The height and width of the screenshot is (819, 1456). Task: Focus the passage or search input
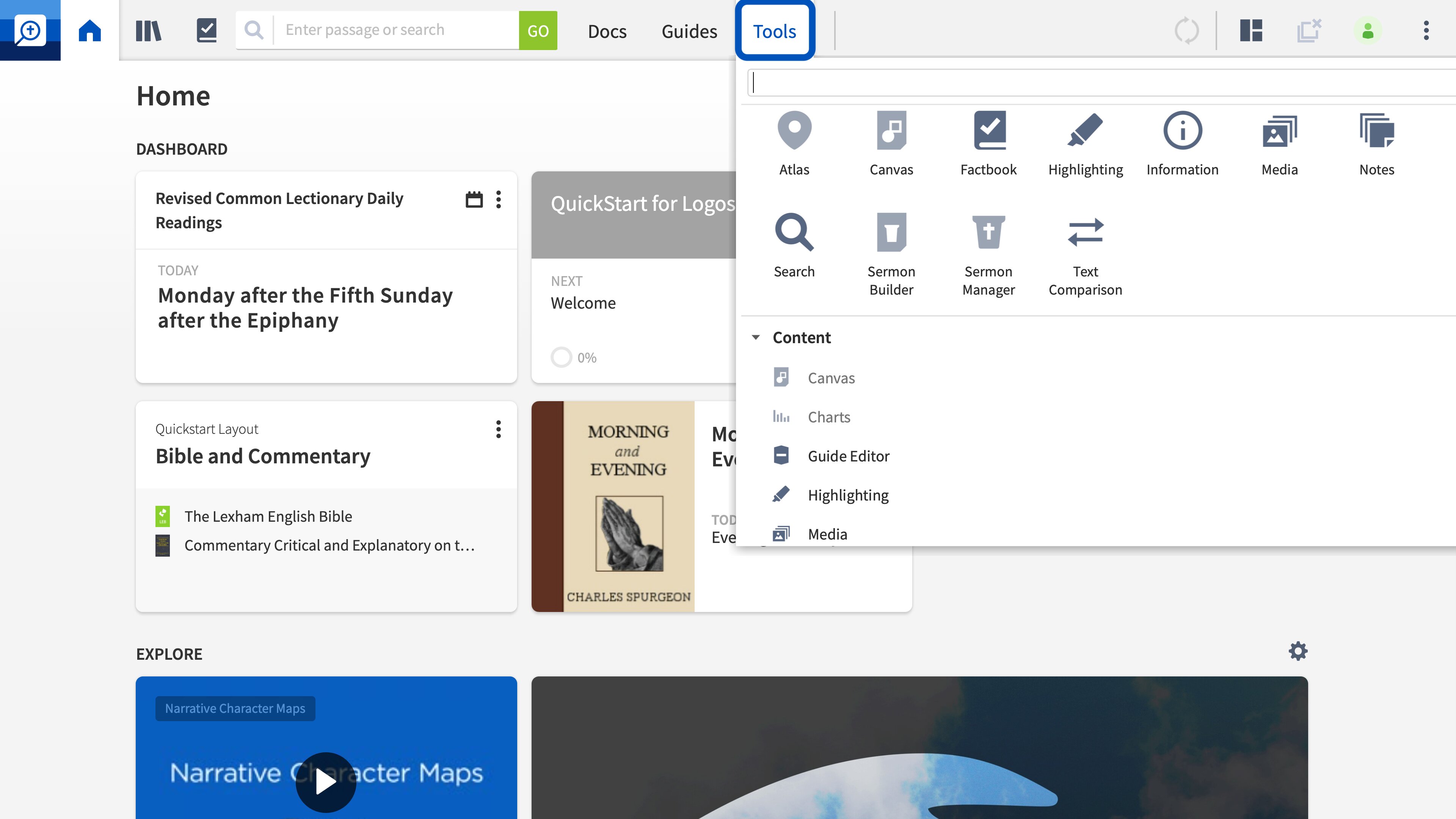coord(395,30)
